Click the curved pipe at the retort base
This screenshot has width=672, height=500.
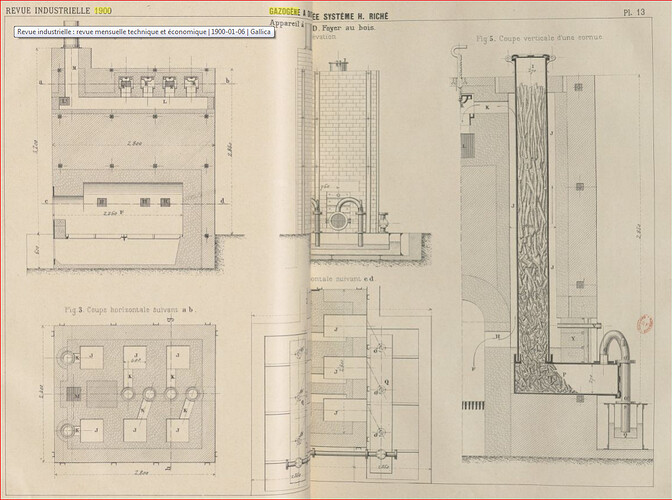point(615,347)
